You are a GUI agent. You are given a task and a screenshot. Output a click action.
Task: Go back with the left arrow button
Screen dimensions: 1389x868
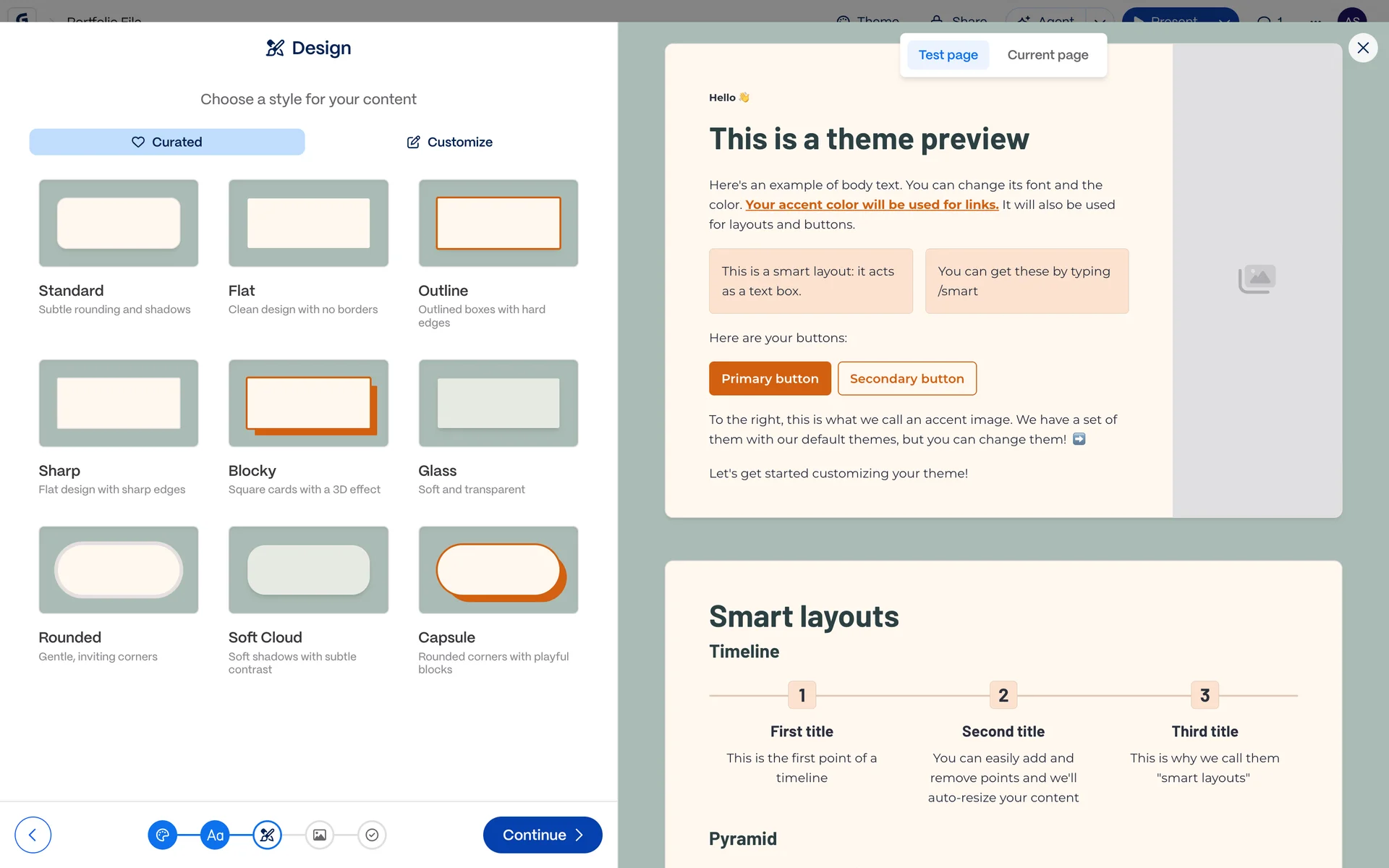pyautogui.click(x=33, y=835)
